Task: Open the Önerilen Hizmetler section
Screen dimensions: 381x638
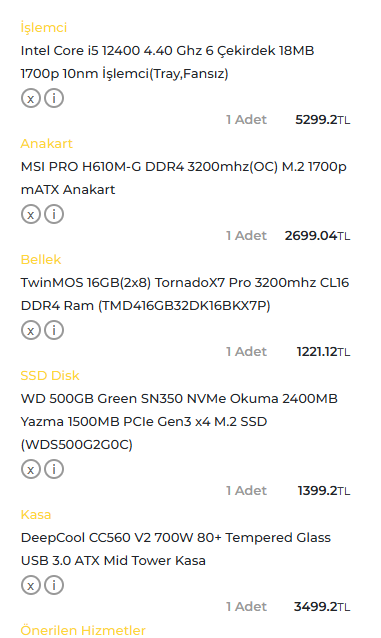Action: click(83, 630)
